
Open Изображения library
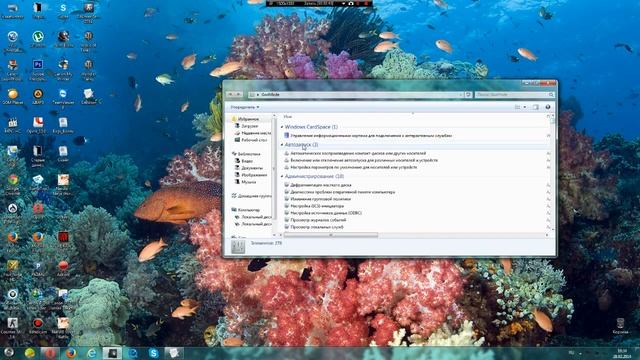pyautogui.click(x=251, y=175)
